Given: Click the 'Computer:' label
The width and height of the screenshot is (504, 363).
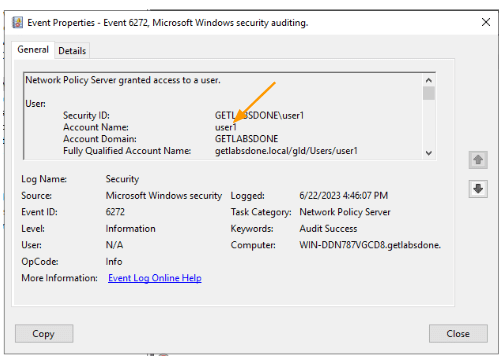Looking at the screenshot, I should tap(253, 245).
